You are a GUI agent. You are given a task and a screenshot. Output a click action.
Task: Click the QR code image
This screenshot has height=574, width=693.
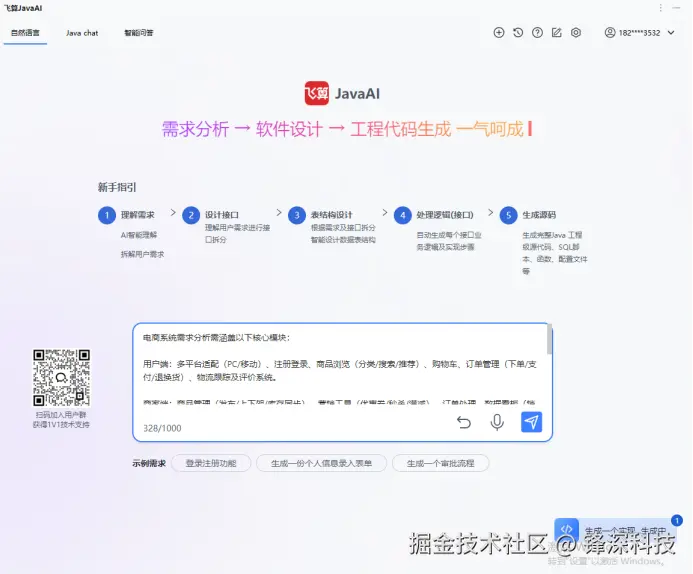[61, 378]
